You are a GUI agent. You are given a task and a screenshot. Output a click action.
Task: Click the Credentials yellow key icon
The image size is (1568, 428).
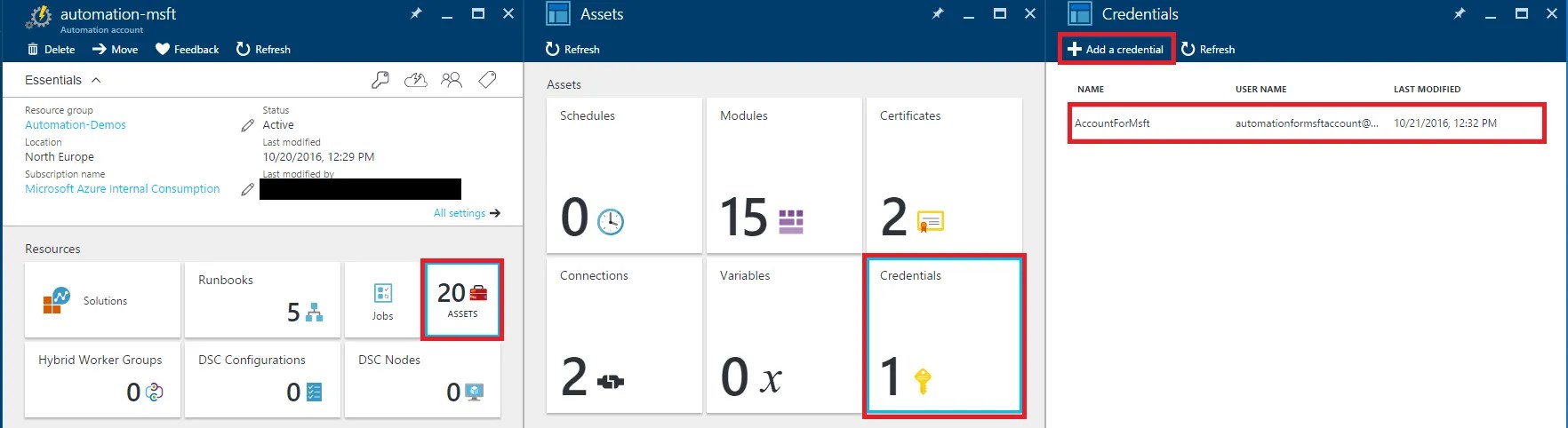pos(923,381)
